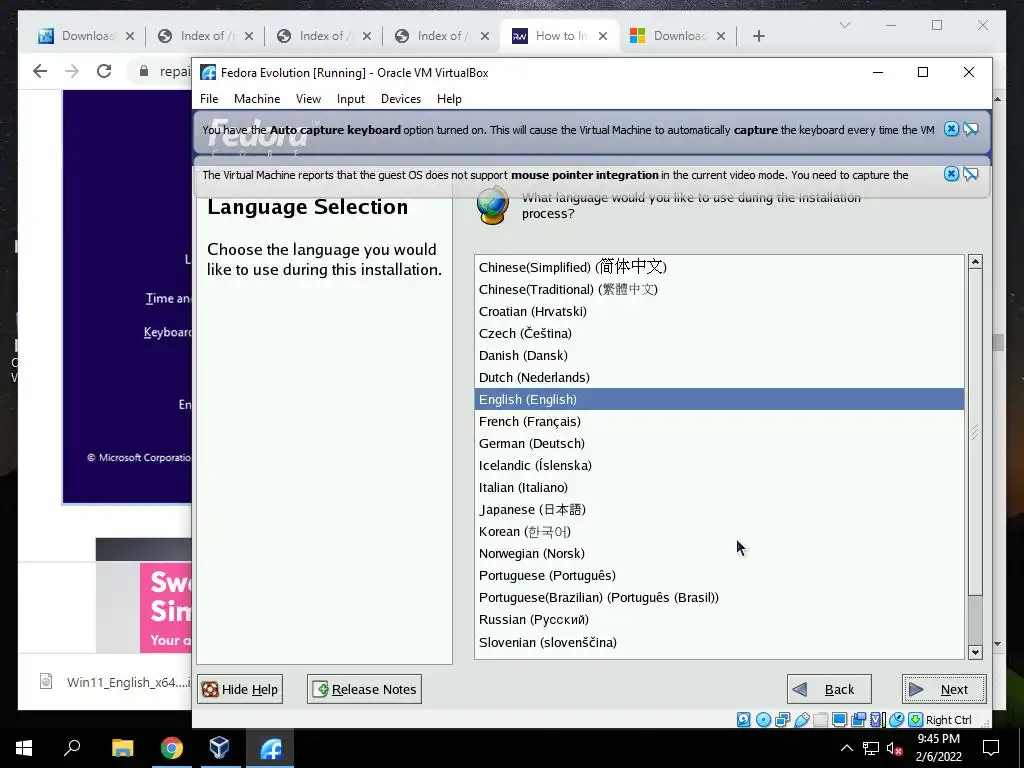
Task: Select English (English) in the list
Action: (719, 399)
